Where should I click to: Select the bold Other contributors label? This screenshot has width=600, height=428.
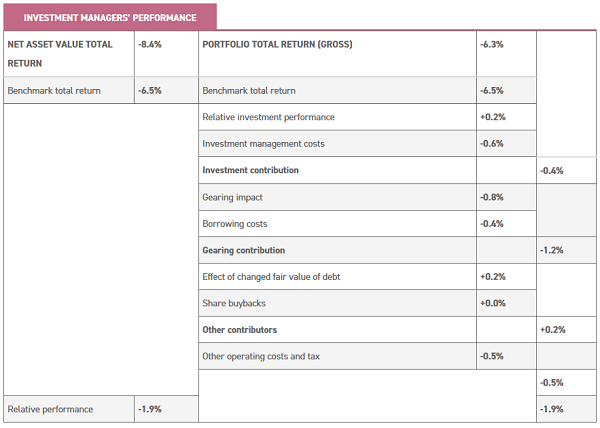pos(239,329)
